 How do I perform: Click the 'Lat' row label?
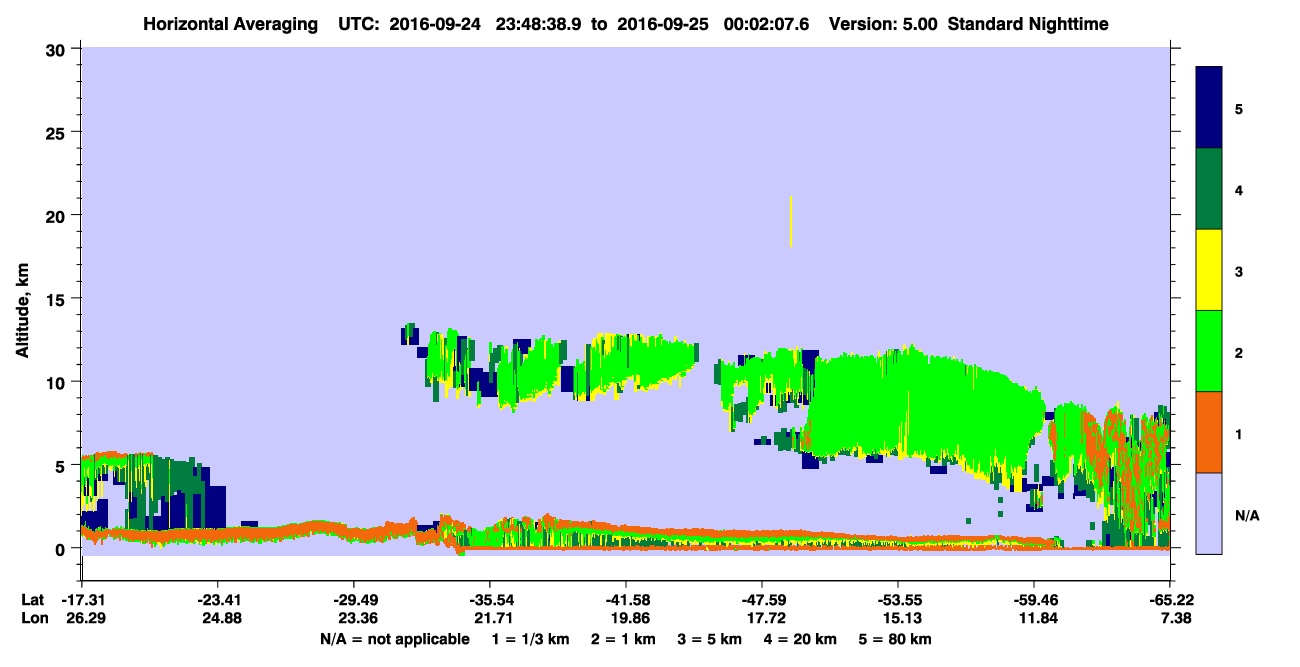[x=32, y=600]
